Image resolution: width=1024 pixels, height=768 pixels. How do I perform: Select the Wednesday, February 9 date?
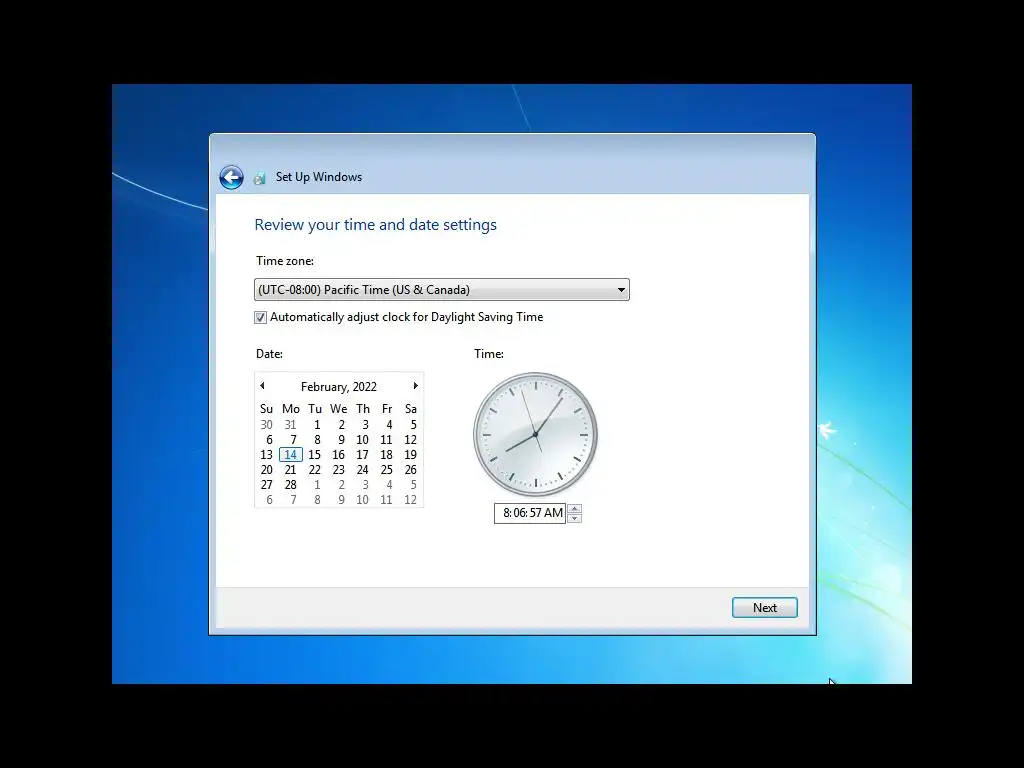(x=341, y=440)
